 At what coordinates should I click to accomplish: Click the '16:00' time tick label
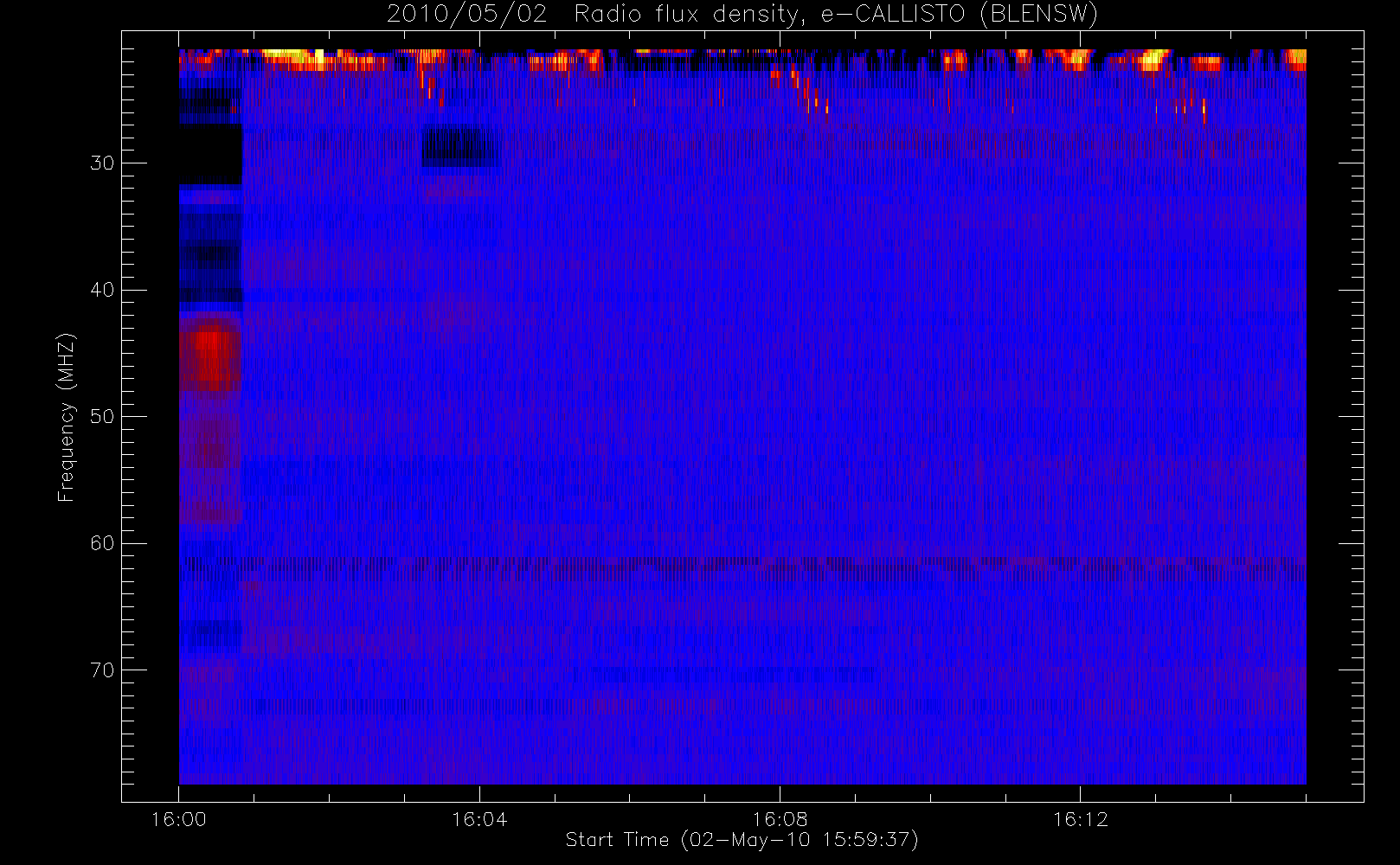pos(179,819)
